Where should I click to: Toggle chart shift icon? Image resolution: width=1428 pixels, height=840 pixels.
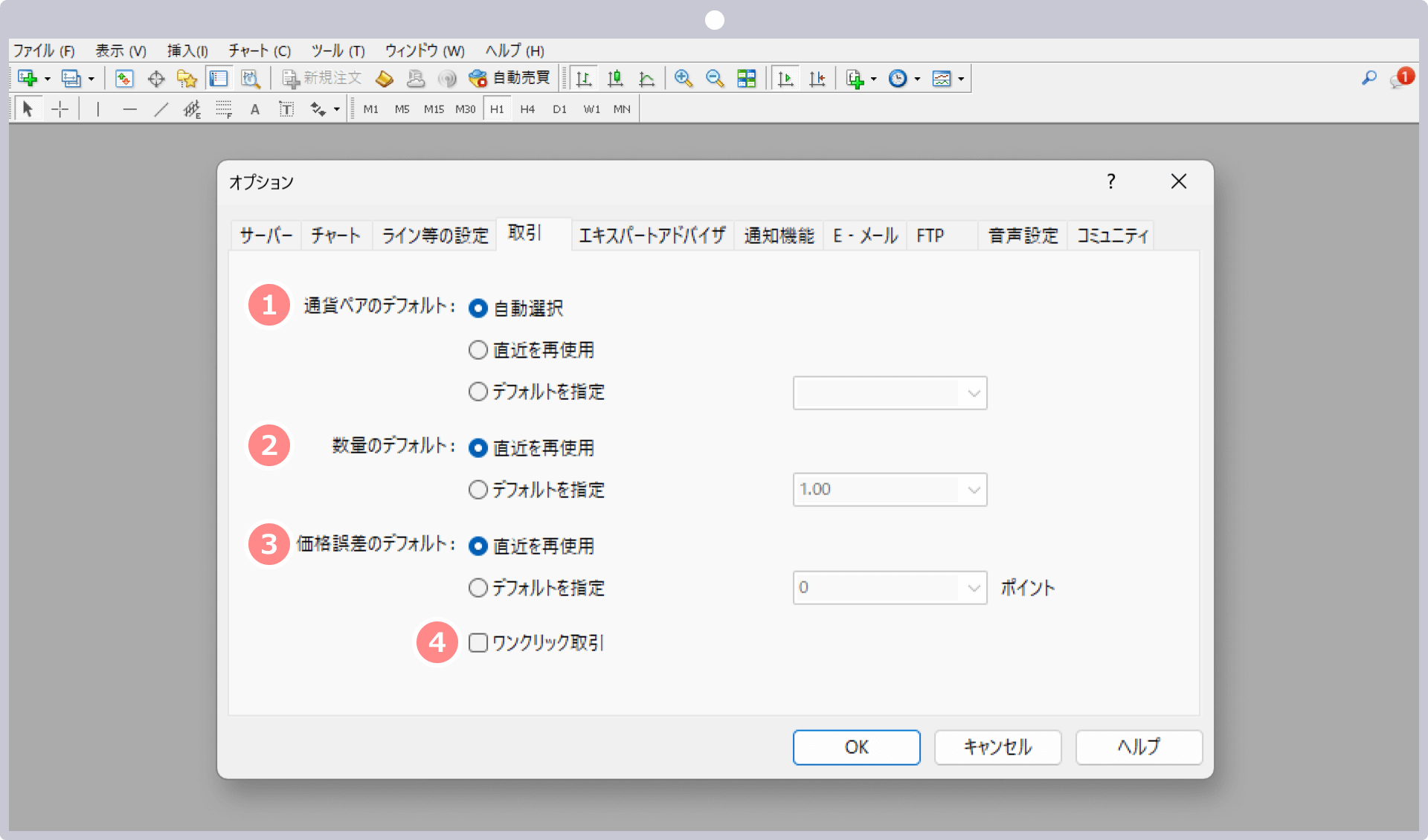[817, 78]
